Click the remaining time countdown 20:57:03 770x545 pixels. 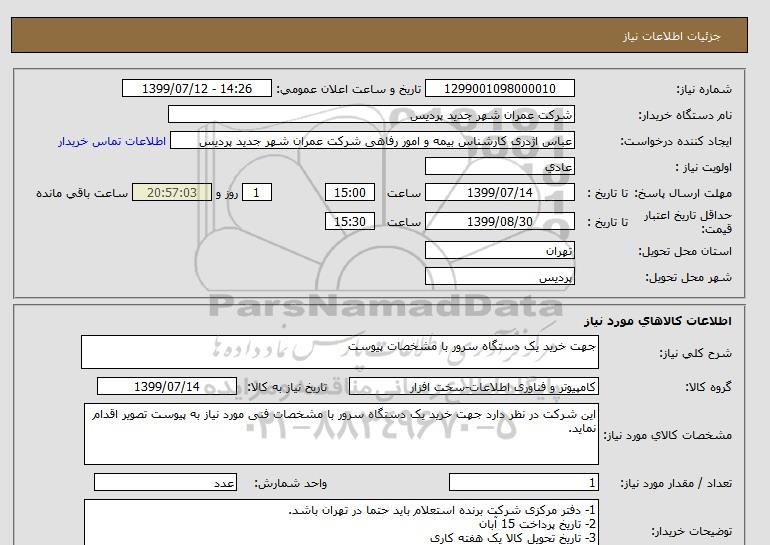[172, 192]
